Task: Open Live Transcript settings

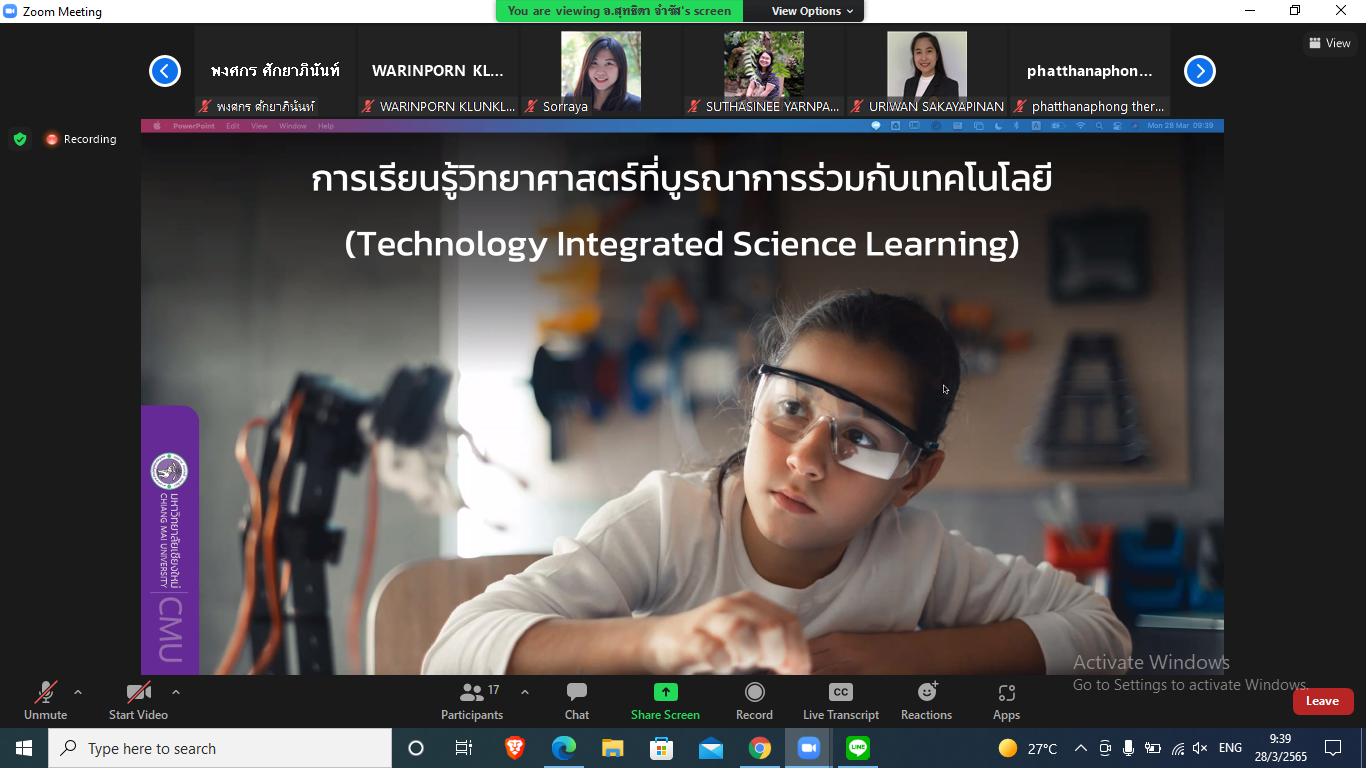Action: coord(841,701)
